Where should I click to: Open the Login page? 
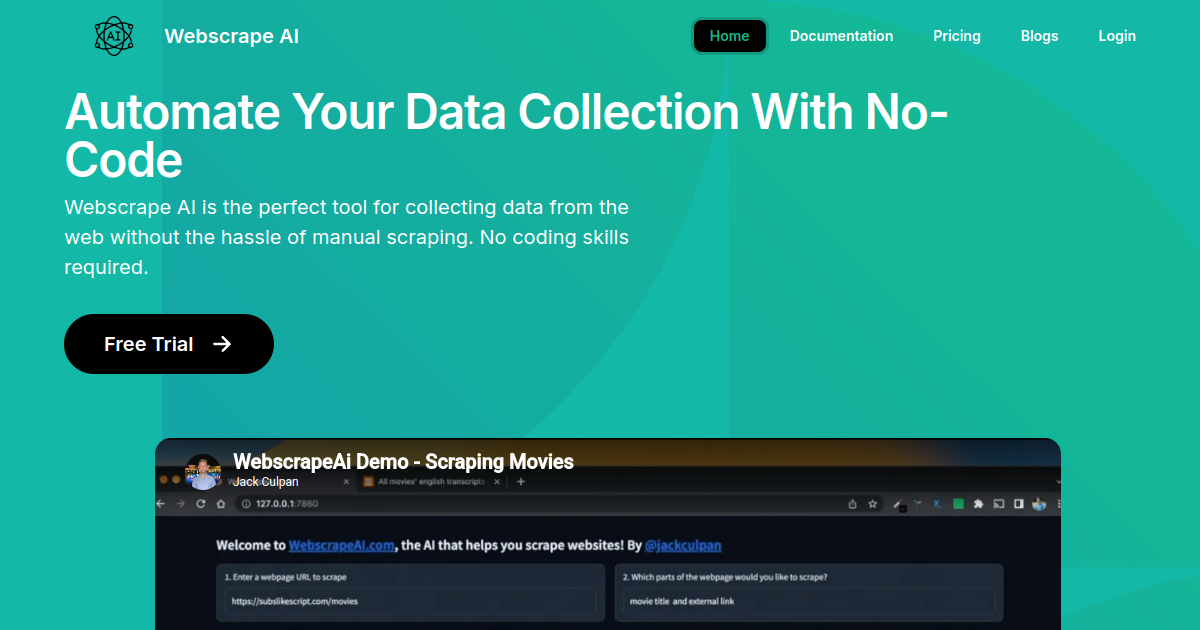pos(1117,36)
